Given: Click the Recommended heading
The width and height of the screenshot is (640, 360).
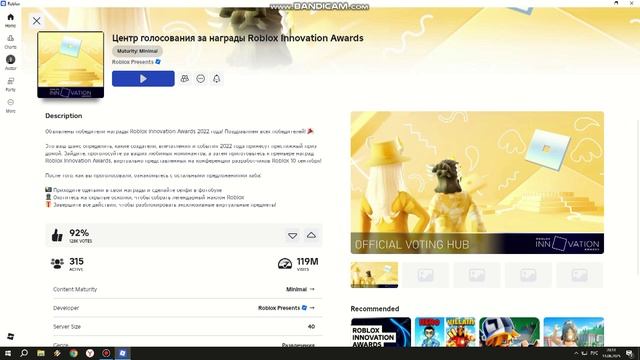Looking at the screenshot, I should tap(375, 309).
